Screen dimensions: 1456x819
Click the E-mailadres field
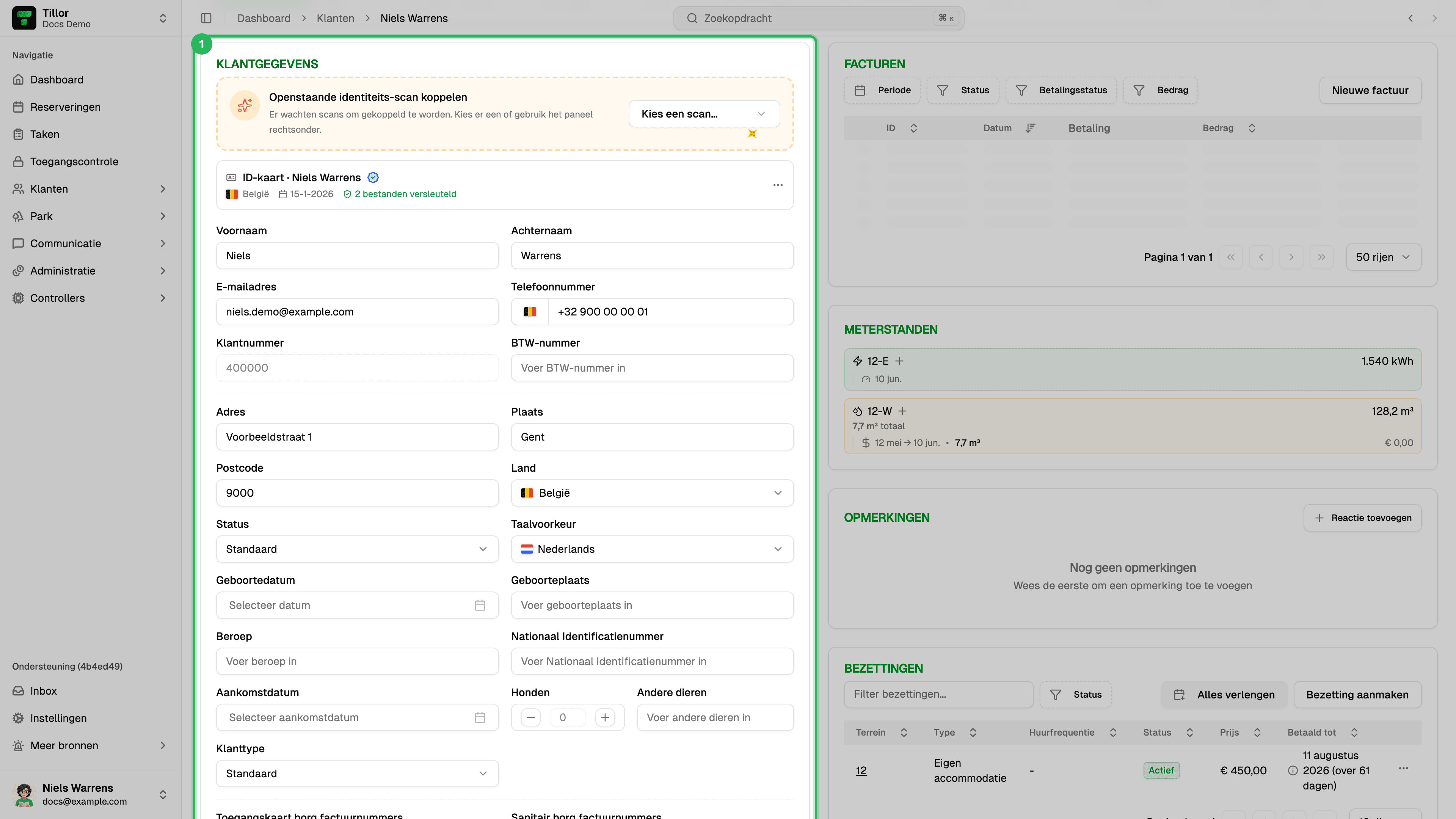coord(357,311)
